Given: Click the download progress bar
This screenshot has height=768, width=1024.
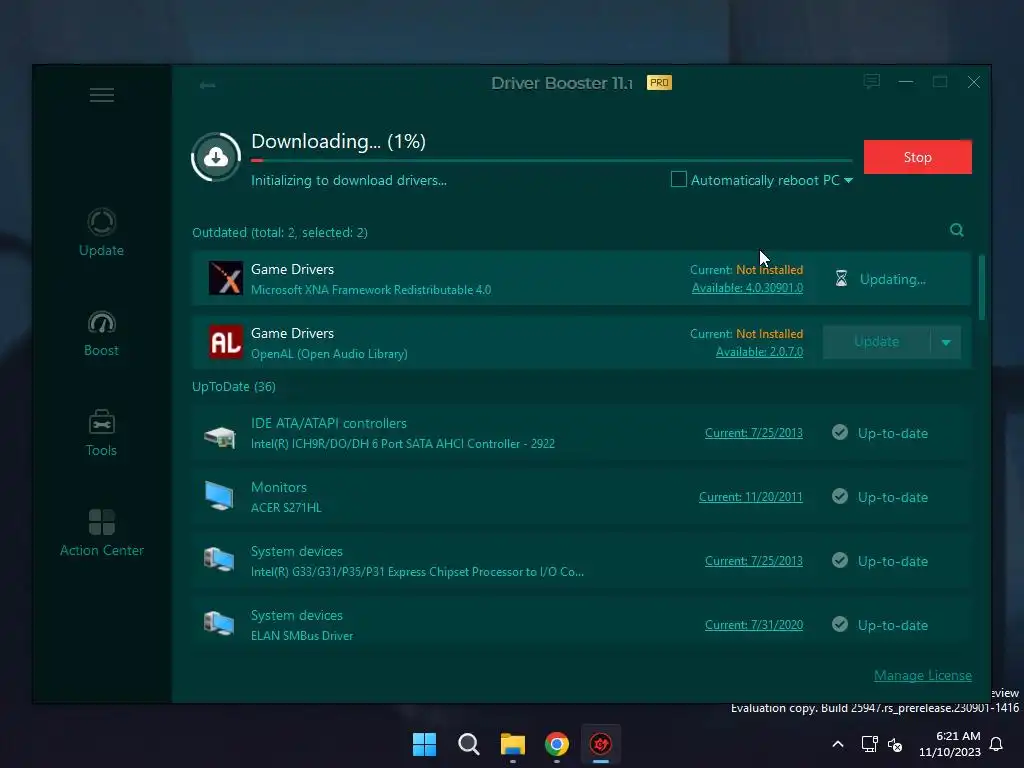Looking at the screenshot, I should click(x=552, y=160).
